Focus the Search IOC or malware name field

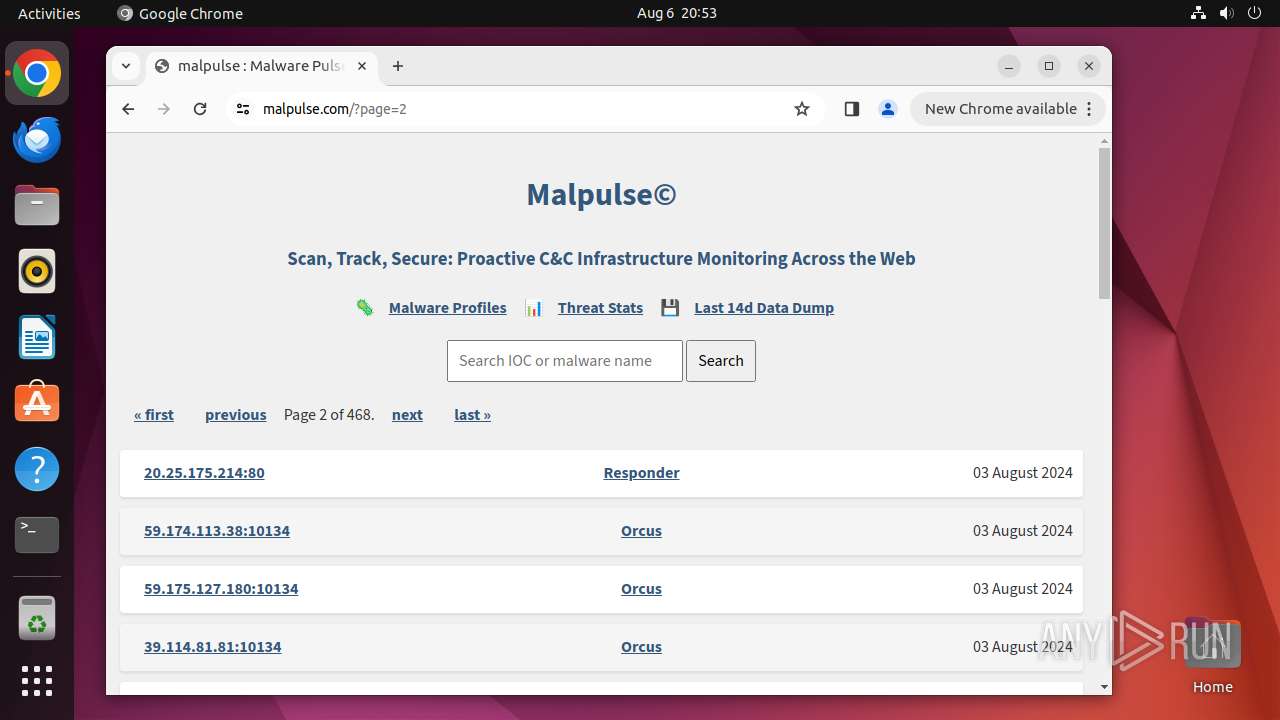click(x=565, y=361)
